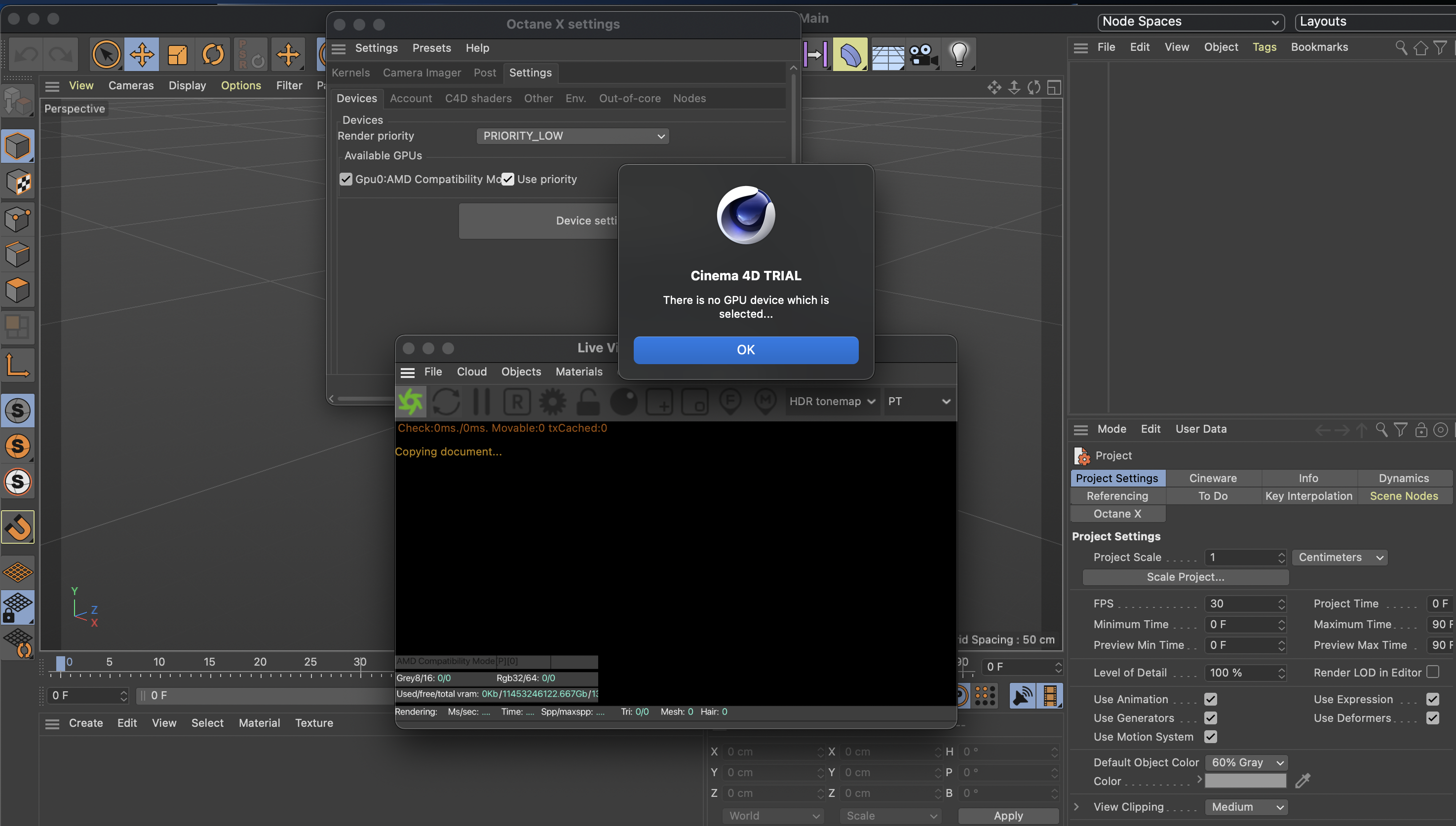This screenshot has width=1456, height=826.
Task: Open Octane X tab button in Project
Action: point(1117,514)
